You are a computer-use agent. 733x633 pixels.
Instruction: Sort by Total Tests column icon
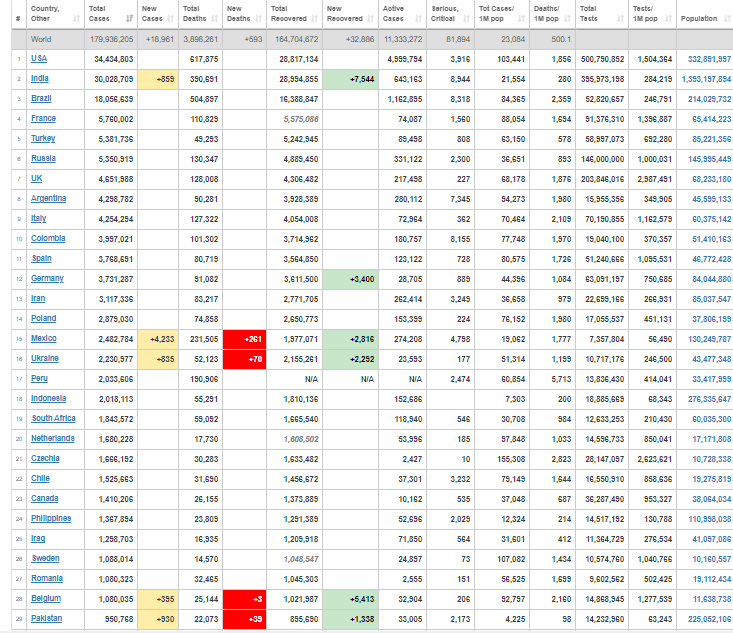(x=620, y=19)
